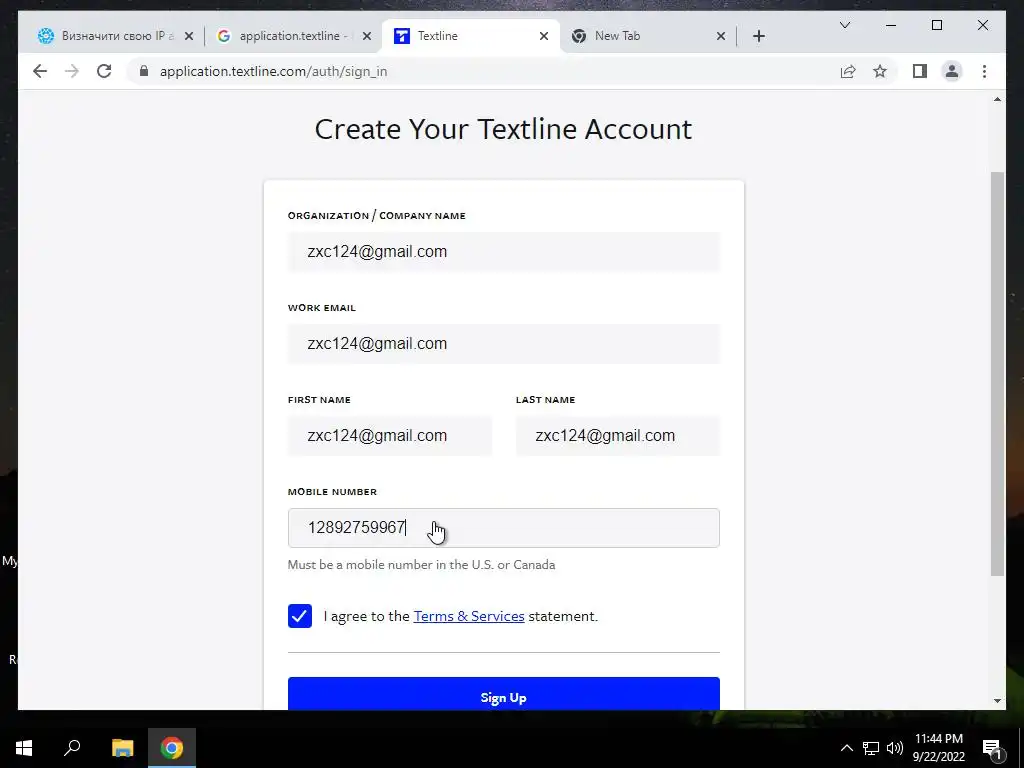Close the application.textline Google tab
1024x768 pixels.
pyautogui.click(x=366, y=36)
